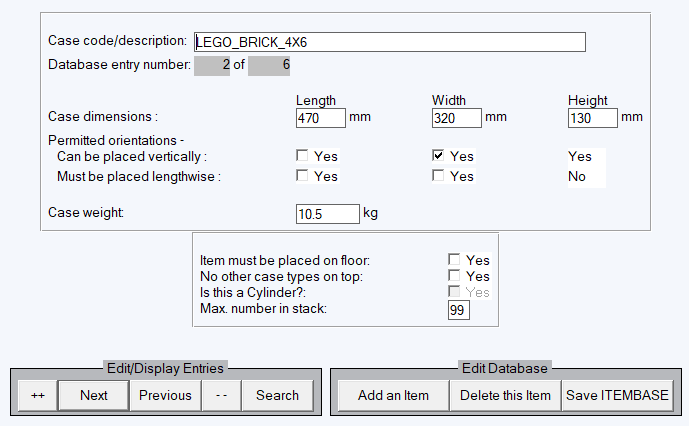Select the Height dimension field
Screen dimensions: 689x426
click(x=592, y=118)
